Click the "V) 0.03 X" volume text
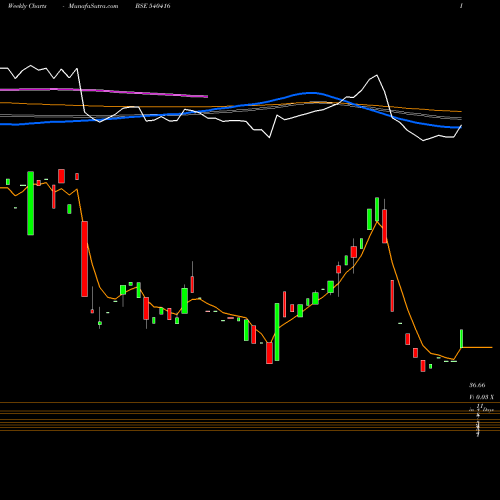 coord(481,397)
